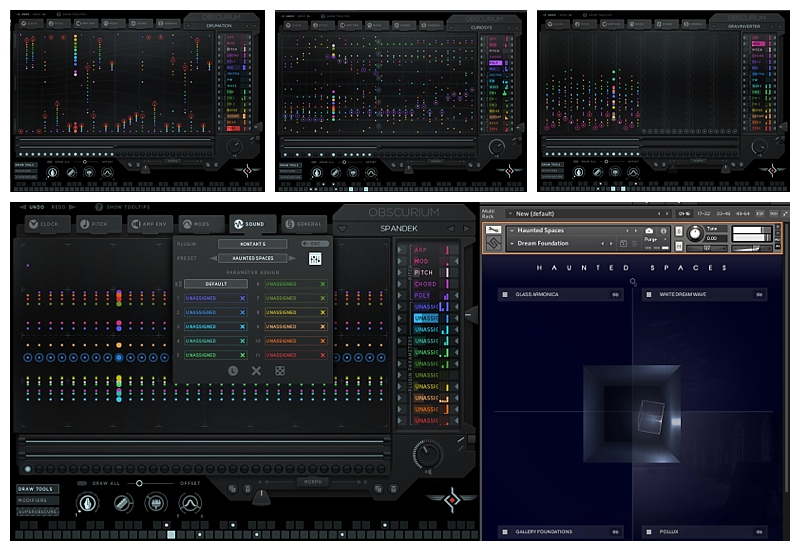Clear unassigned parameter slot 3
Viewport: 800px width, 551px height.
242,327
